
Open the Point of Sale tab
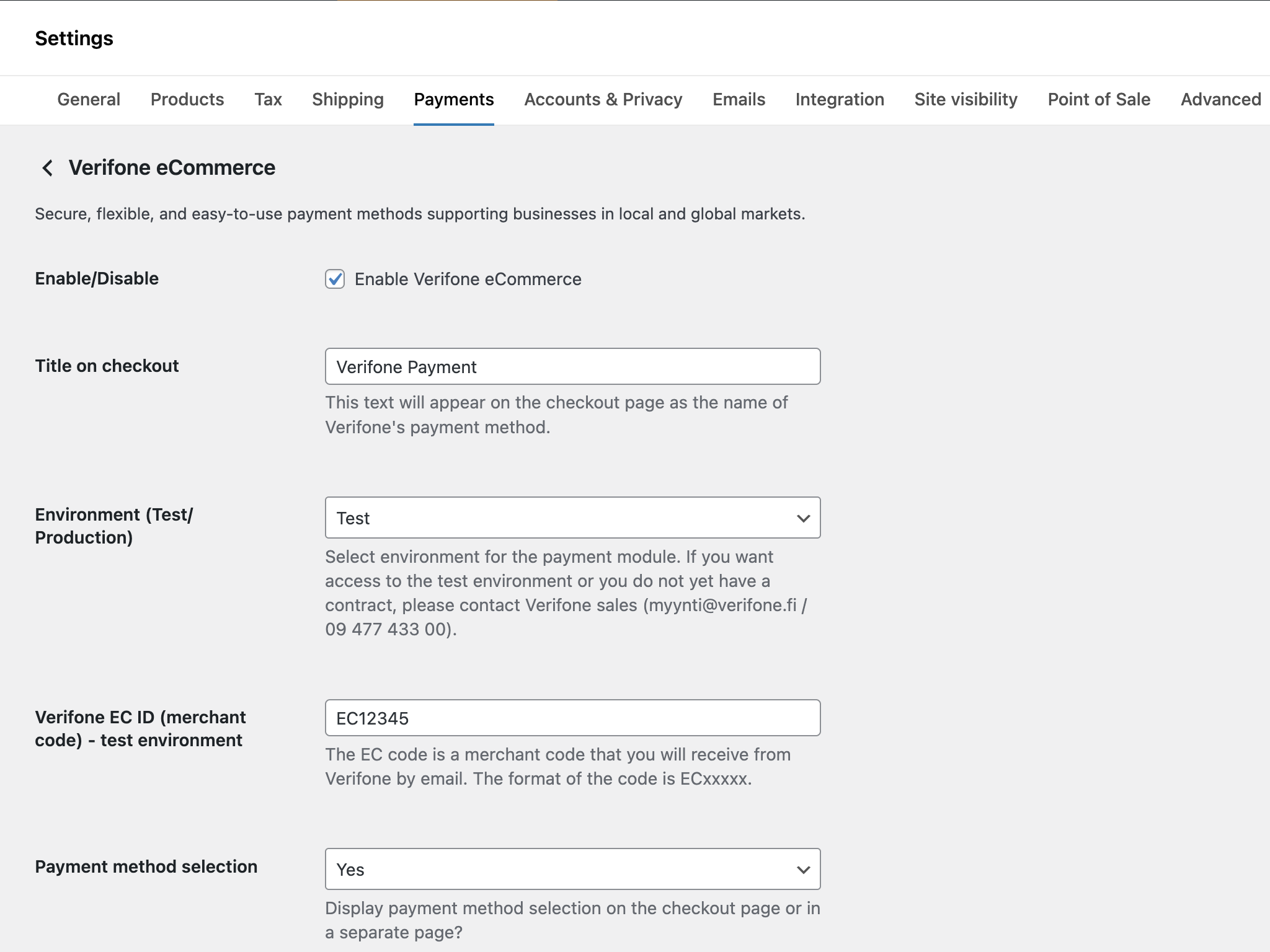(x=1098, y=99)
